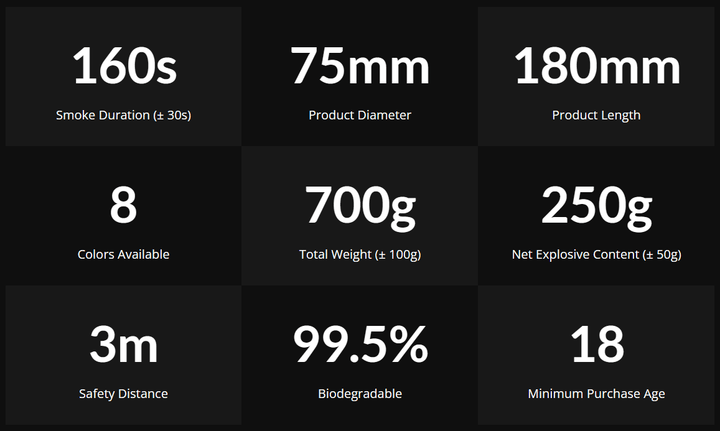The width and height of the screenshot is (720, 431).
Task: Click the ± 50g tolerance text
Action: click(661, 254)
